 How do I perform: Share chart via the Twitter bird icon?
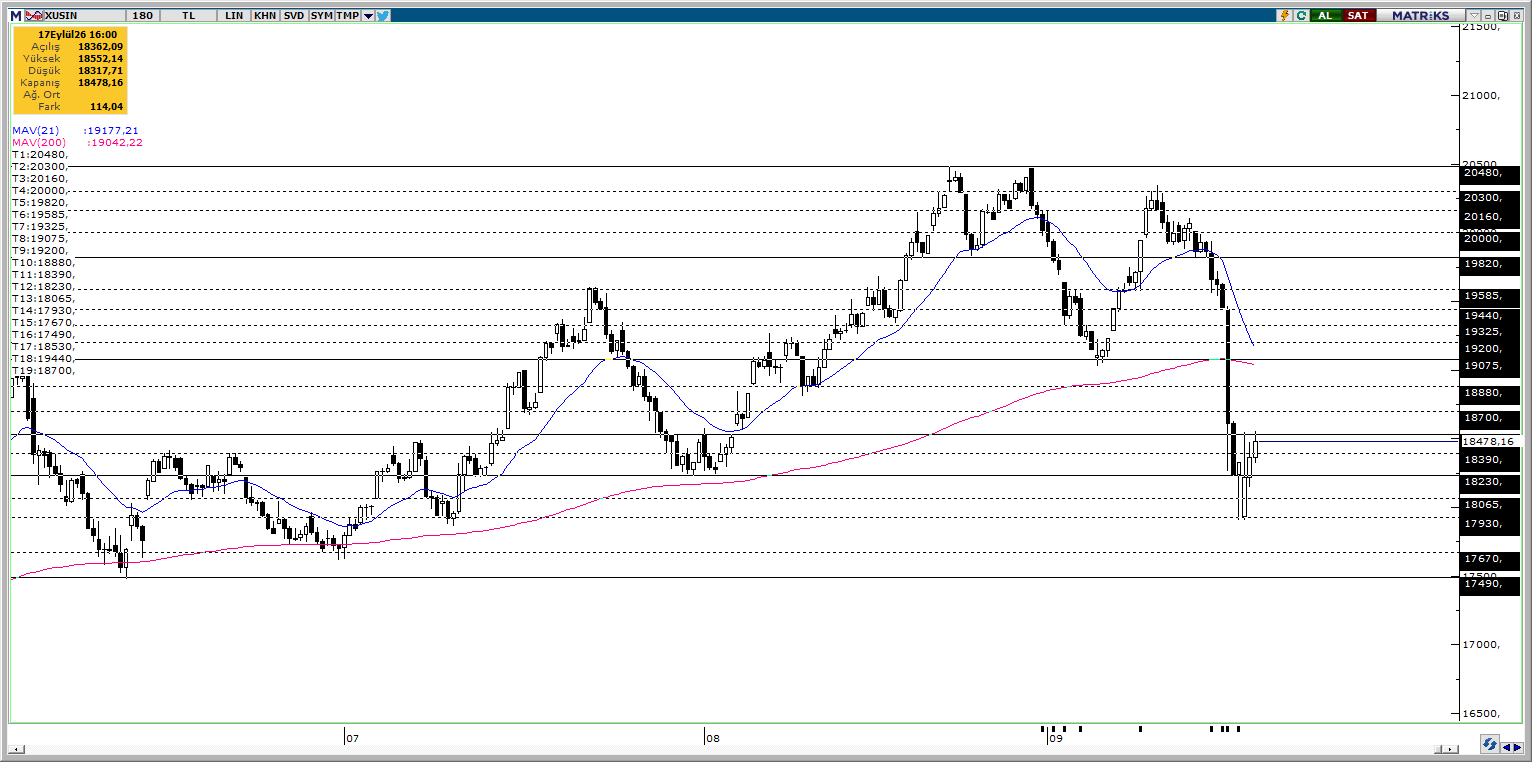[383, 16]
